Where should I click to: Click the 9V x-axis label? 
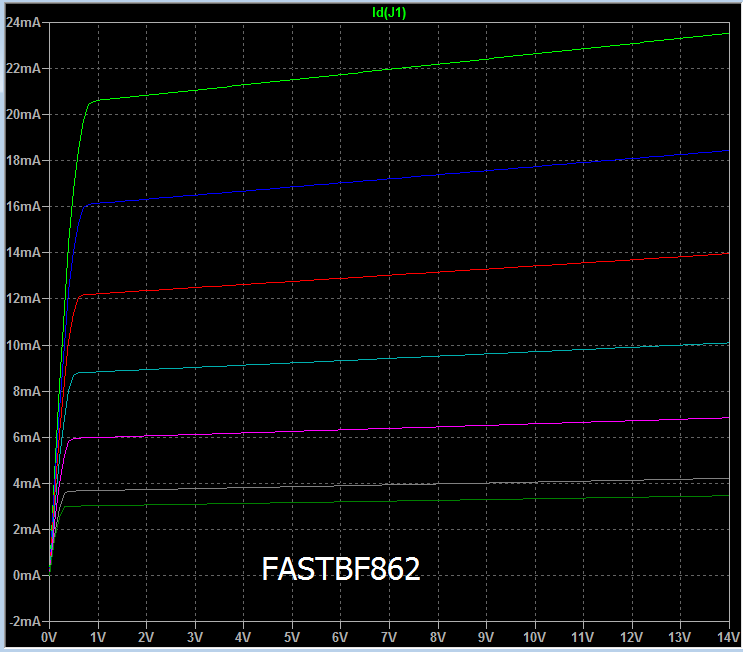tap(486, 637)
